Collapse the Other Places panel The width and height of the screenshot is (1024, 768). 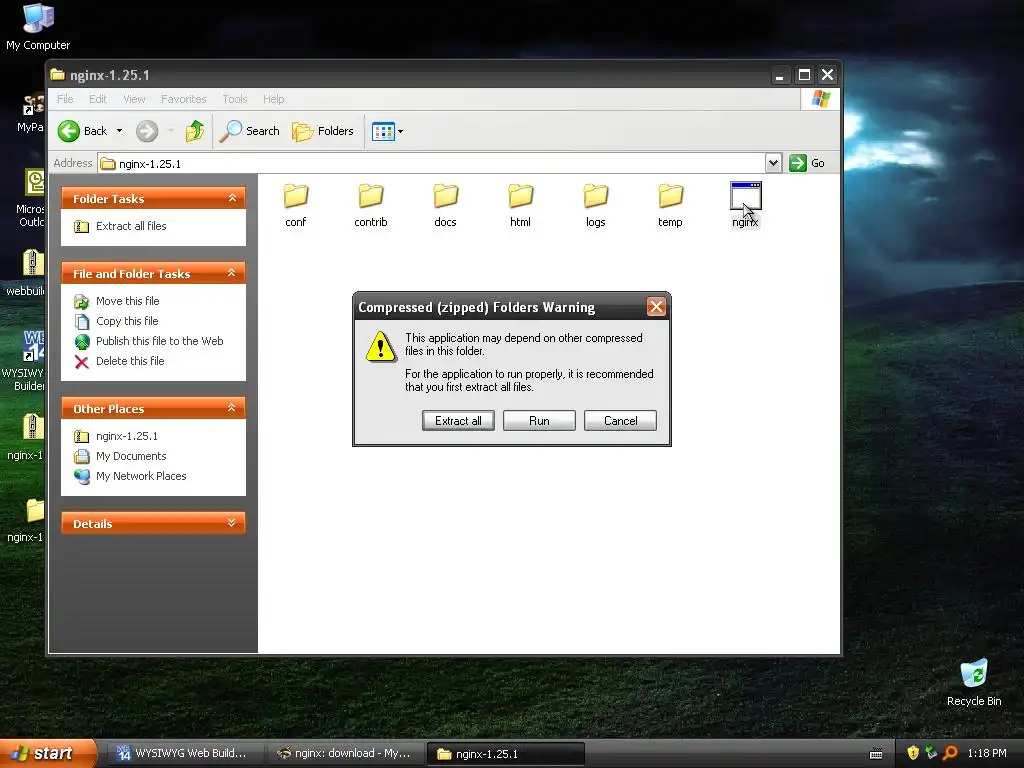(231, 408)
